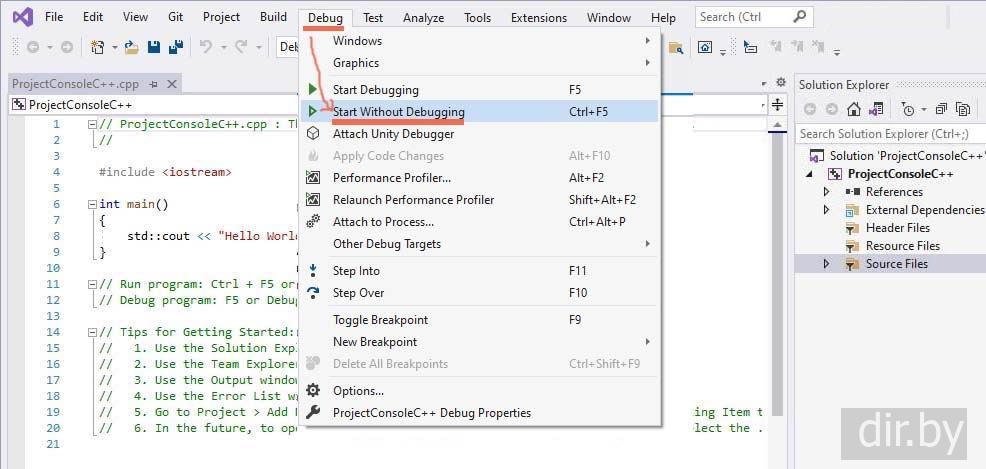Choose Attach Unity Debugger
This screenshot has height=469, width=986.
[x=480, y=134]
